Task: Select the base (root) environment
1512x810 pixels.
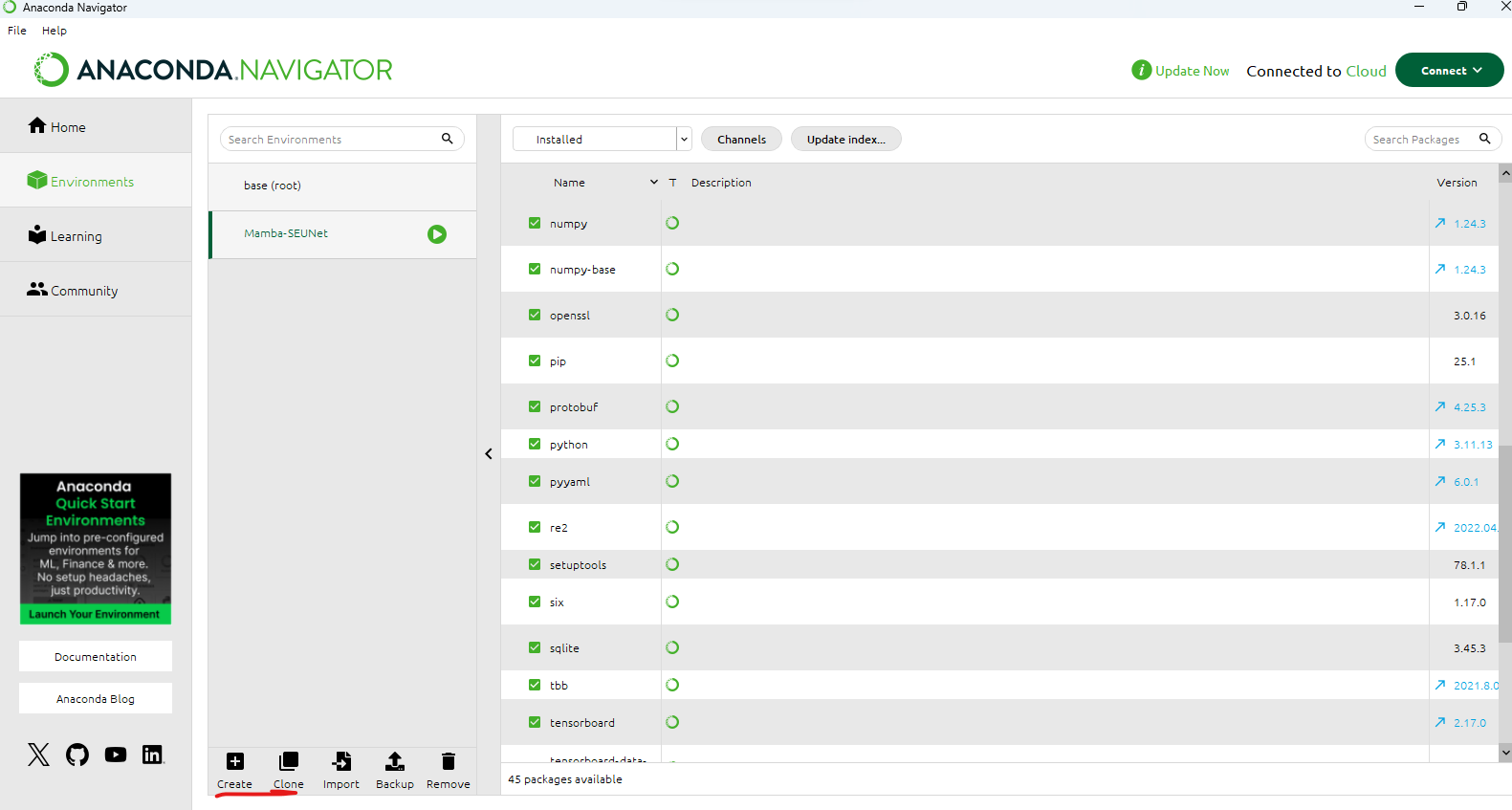Action: (x=342, y=186)
